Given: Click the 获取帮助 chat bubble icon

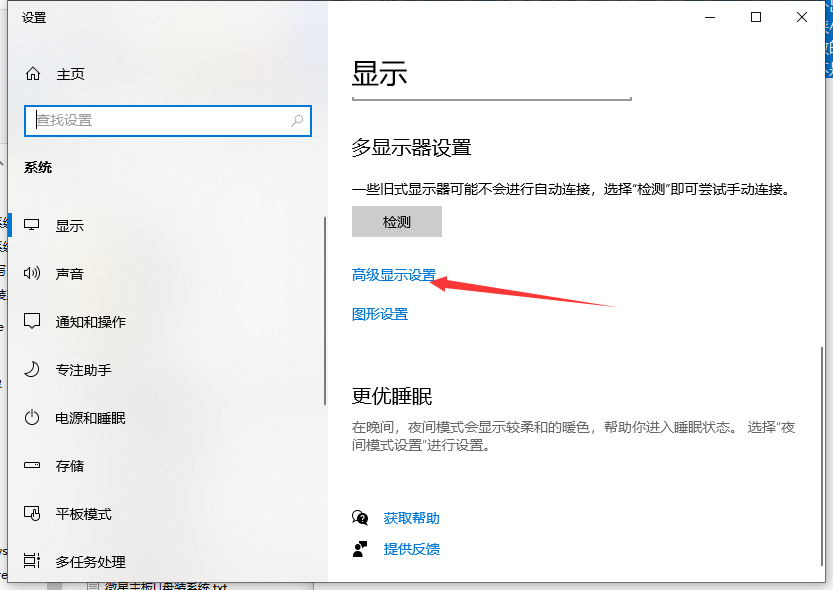Looking at the screenshot, I should [360, 518].
